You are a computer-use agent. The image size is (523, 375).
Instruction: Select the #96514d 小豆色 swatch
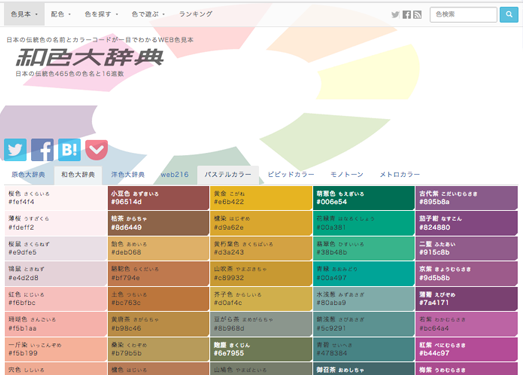click(158, 198)
